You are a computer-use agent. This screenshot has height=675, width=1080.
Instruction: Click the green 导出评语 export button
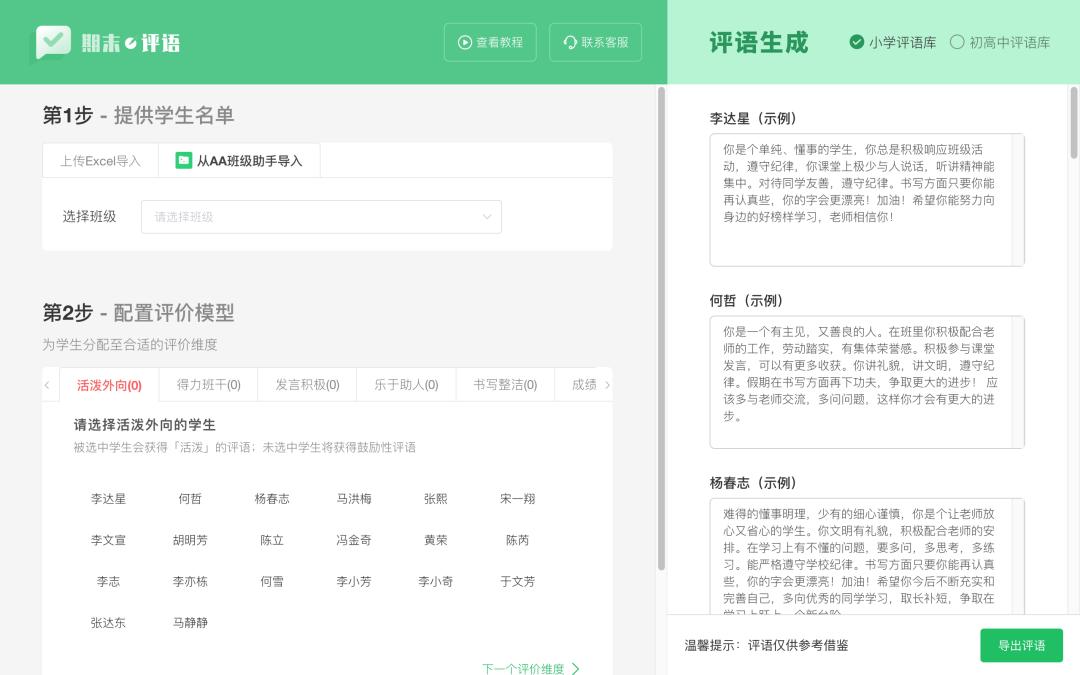click(x=1021, y=645)
